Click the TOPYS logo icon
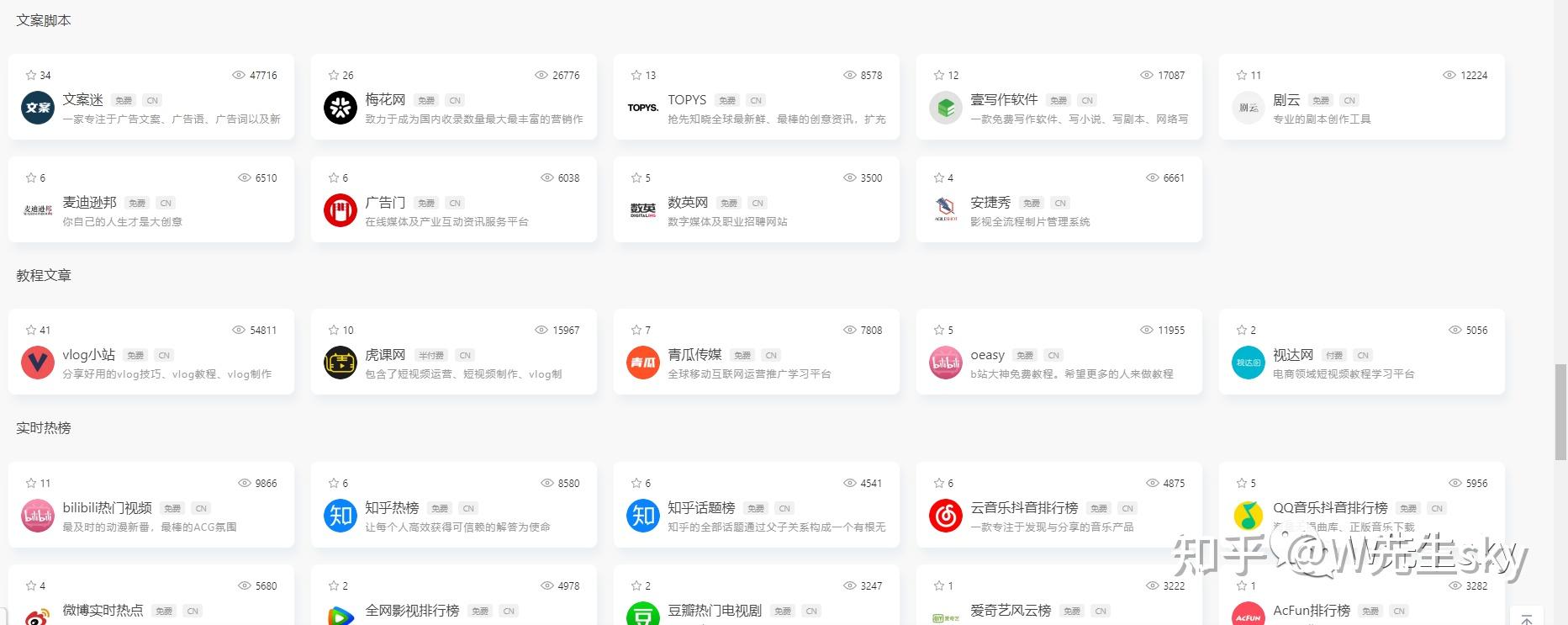 643,108
